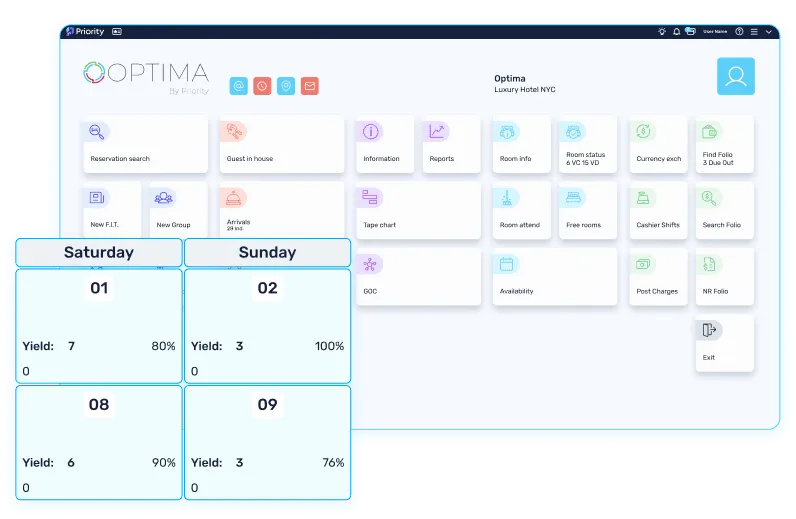Open the Free rooms tile

(x=588, y=211)
